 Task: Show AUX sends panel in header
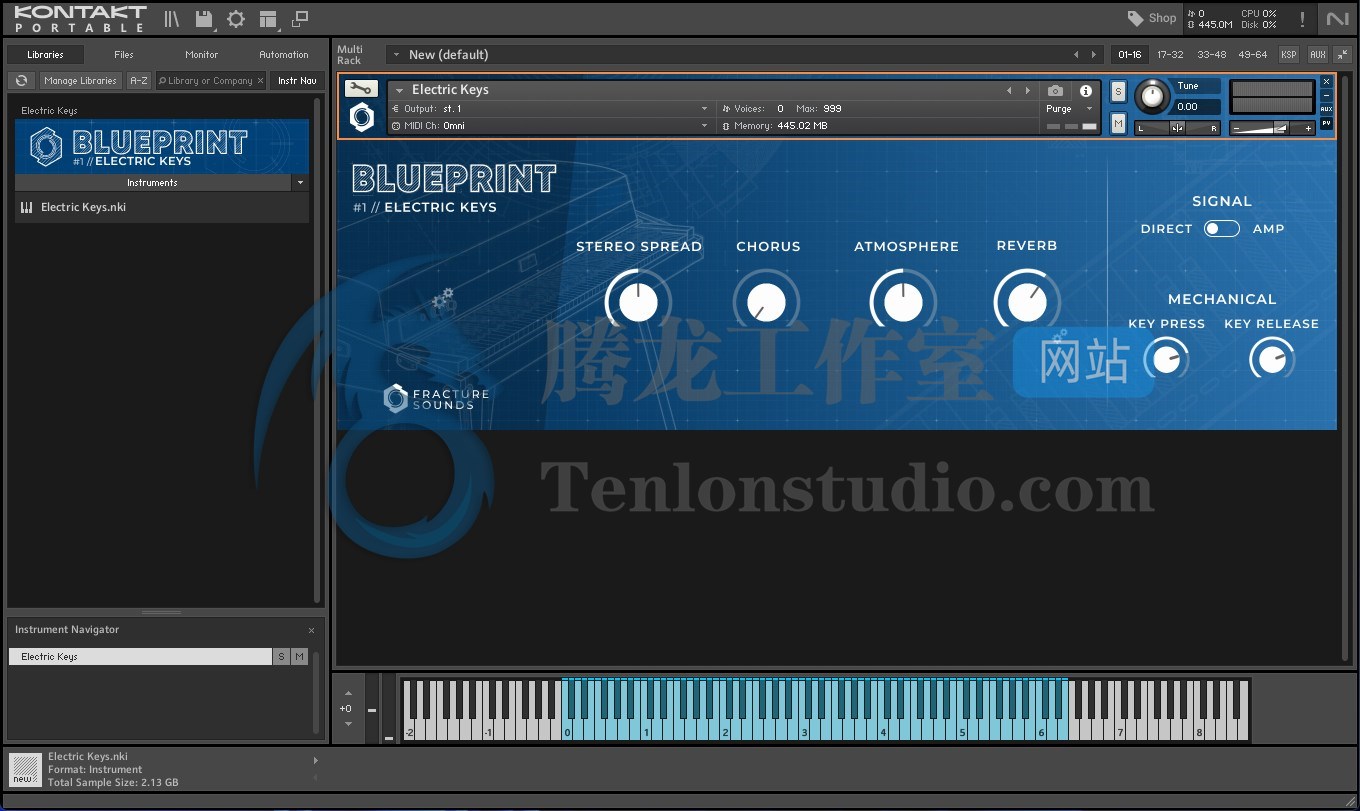(x=1318, y=55)
